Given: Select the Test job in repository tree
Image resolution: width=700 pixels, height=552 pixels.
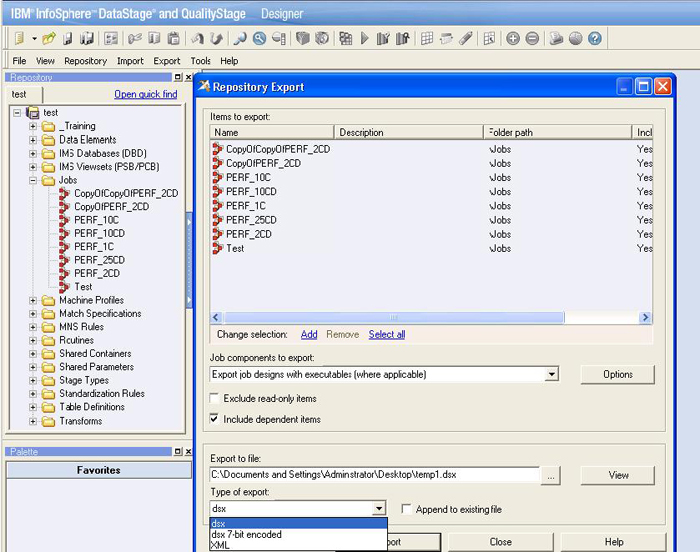Looking at the screenshot, I should coord(83,287).
